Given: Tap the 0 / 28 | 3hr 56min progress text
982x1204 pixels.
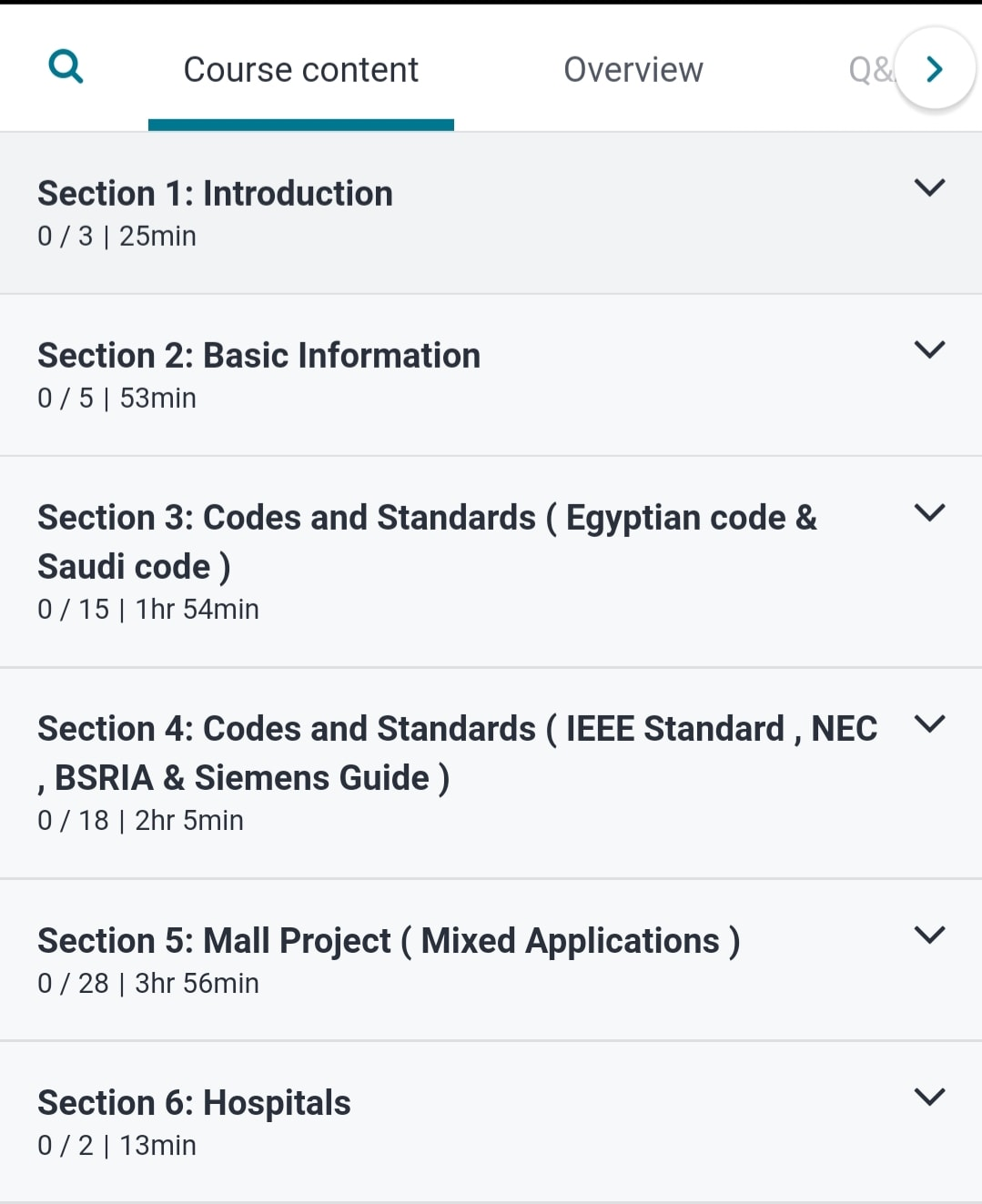Looking at the screenshot, I should pyautogui.click(x=148, y=984).
